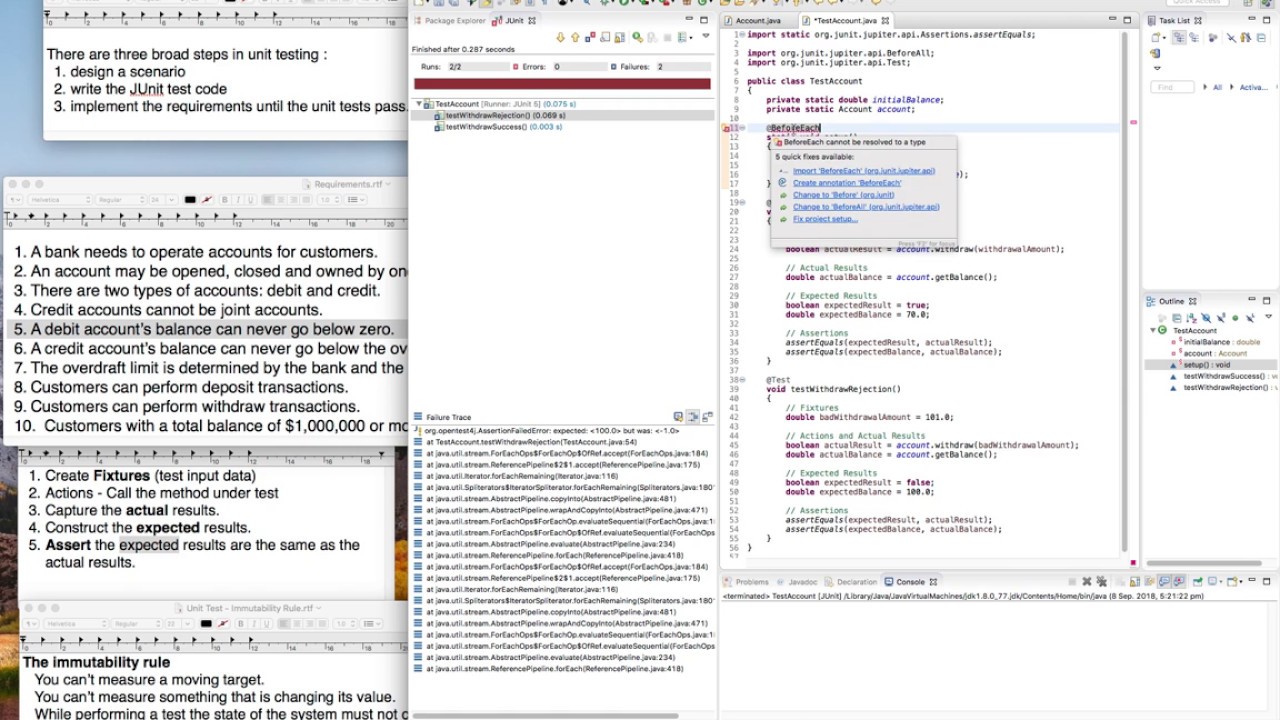Toggle code folding at line 38 @Test

coord(742,380)
